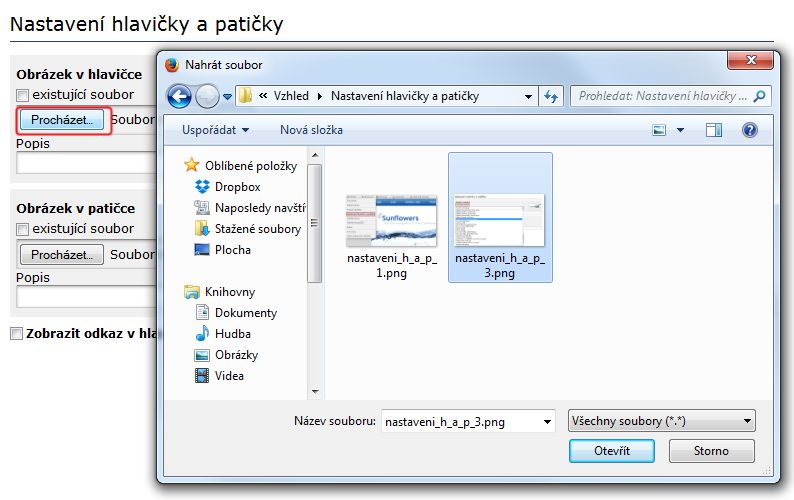Screen dimensions: 794x500
Task: Open the Všechny soubory file type dropdown
Action: click(x=660, y=422)
